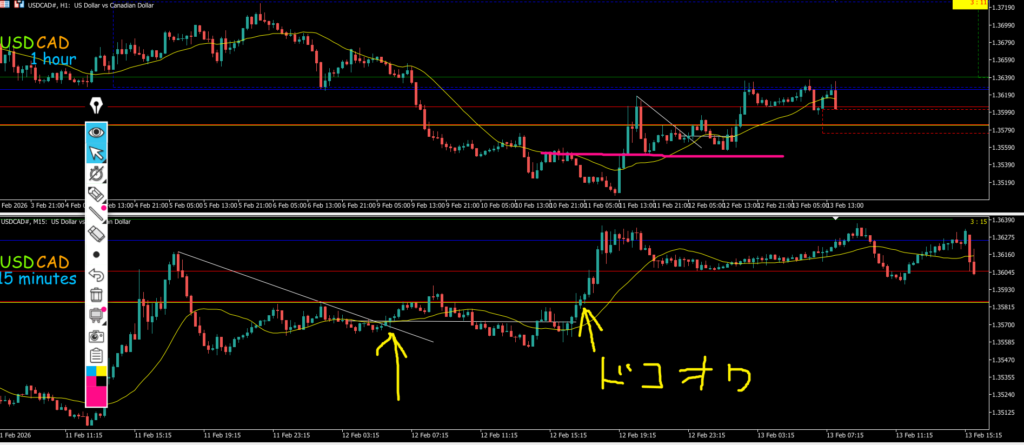Click '13 Feb 13:00' on the H1 time axis
The width and height of the screenshot is (1024, 445).
[x=845, y=205]
